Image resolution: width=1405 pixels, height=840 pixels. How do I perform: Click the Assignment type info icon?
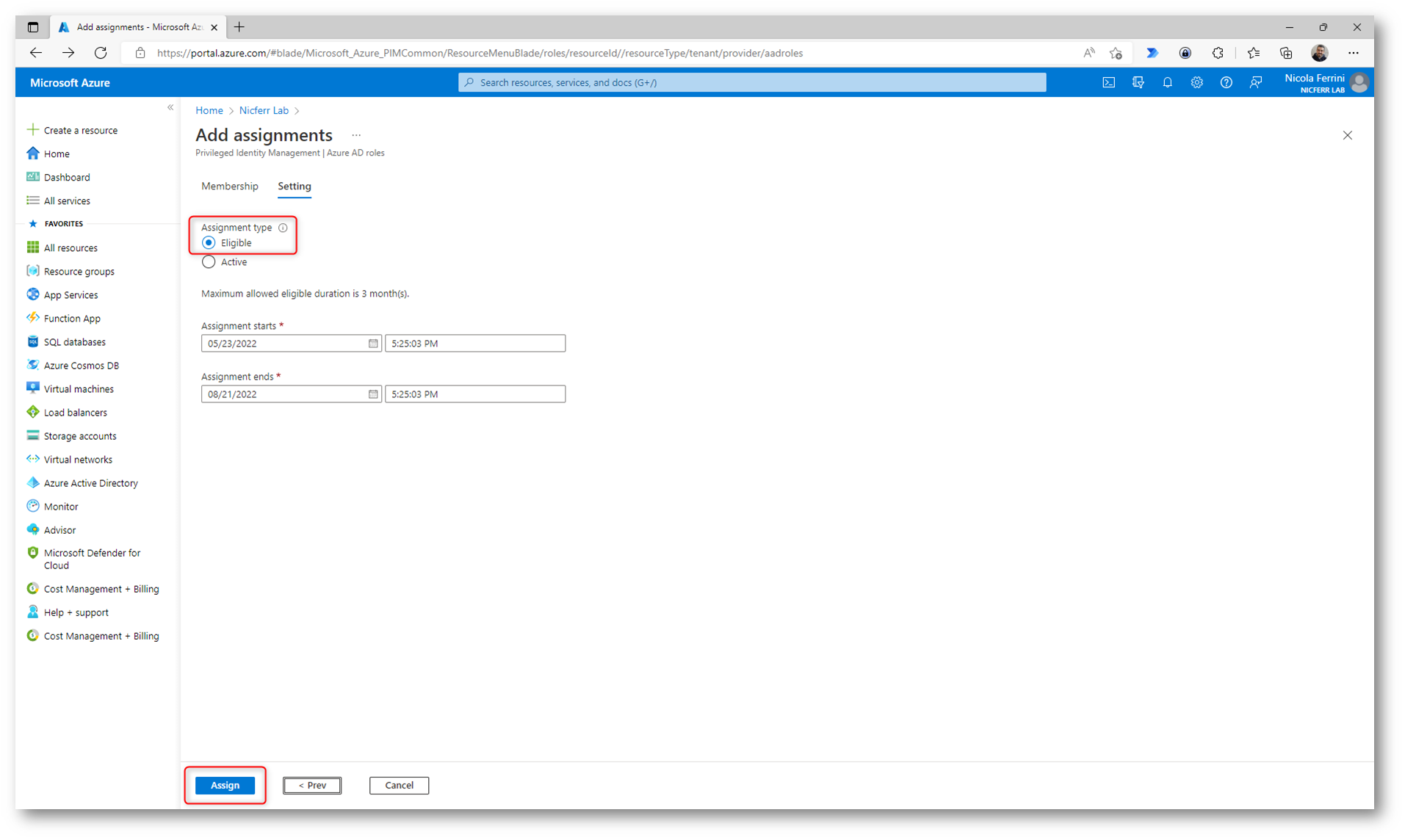tap(283, 228)
